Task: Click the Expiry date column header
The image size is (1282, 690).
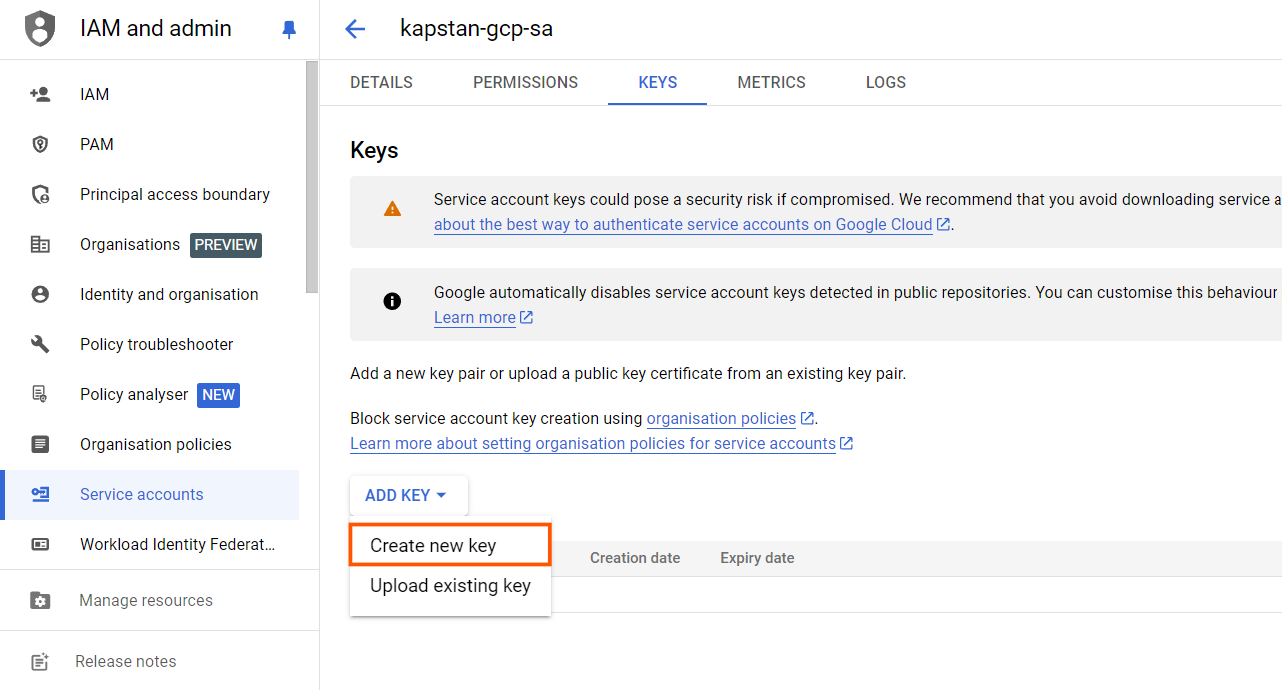Action: point(757,558)
